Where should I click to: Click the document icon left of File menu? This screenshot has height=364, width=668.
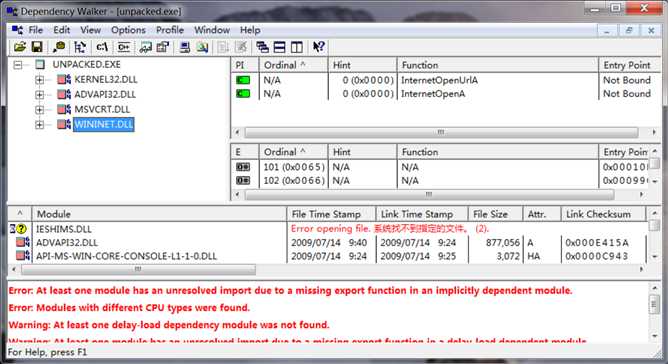pos(17,30)
